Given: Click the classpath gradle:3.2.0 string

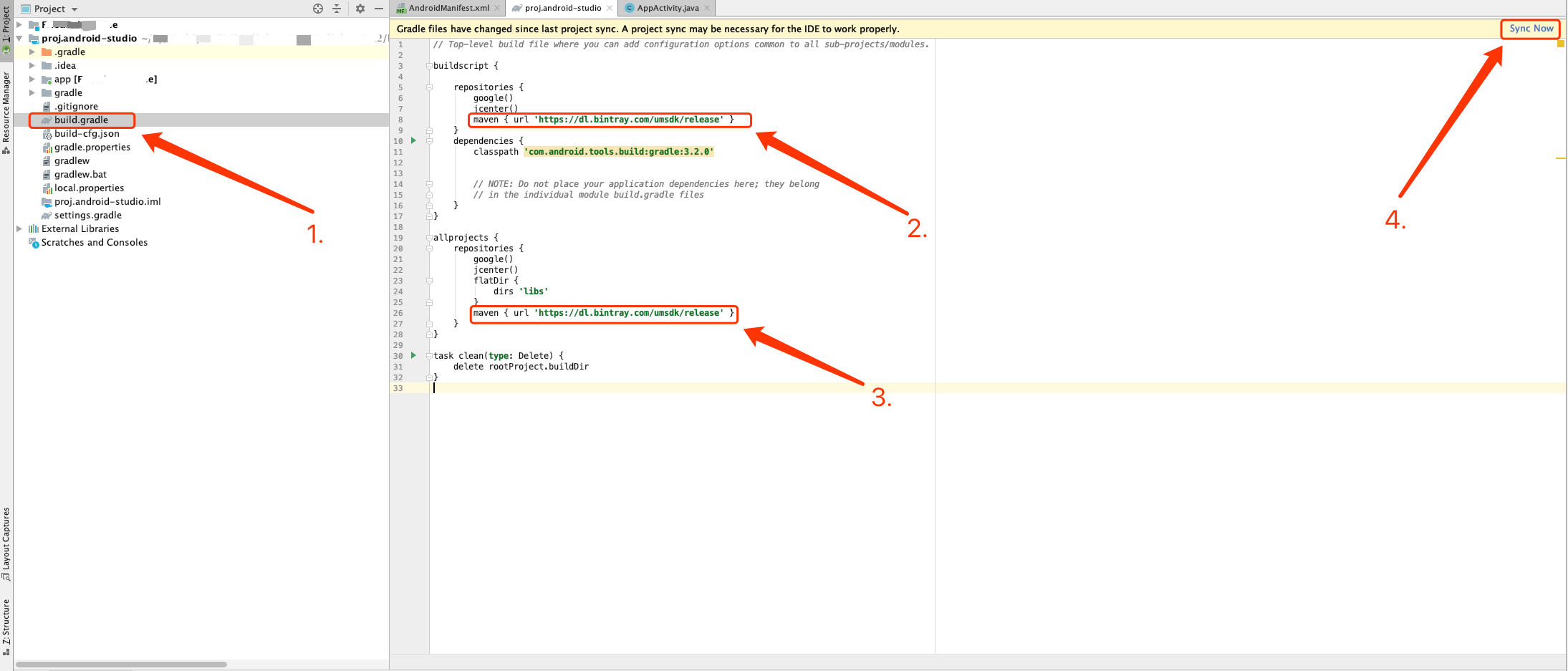Looking at the screenshot, I should [620, 152].
